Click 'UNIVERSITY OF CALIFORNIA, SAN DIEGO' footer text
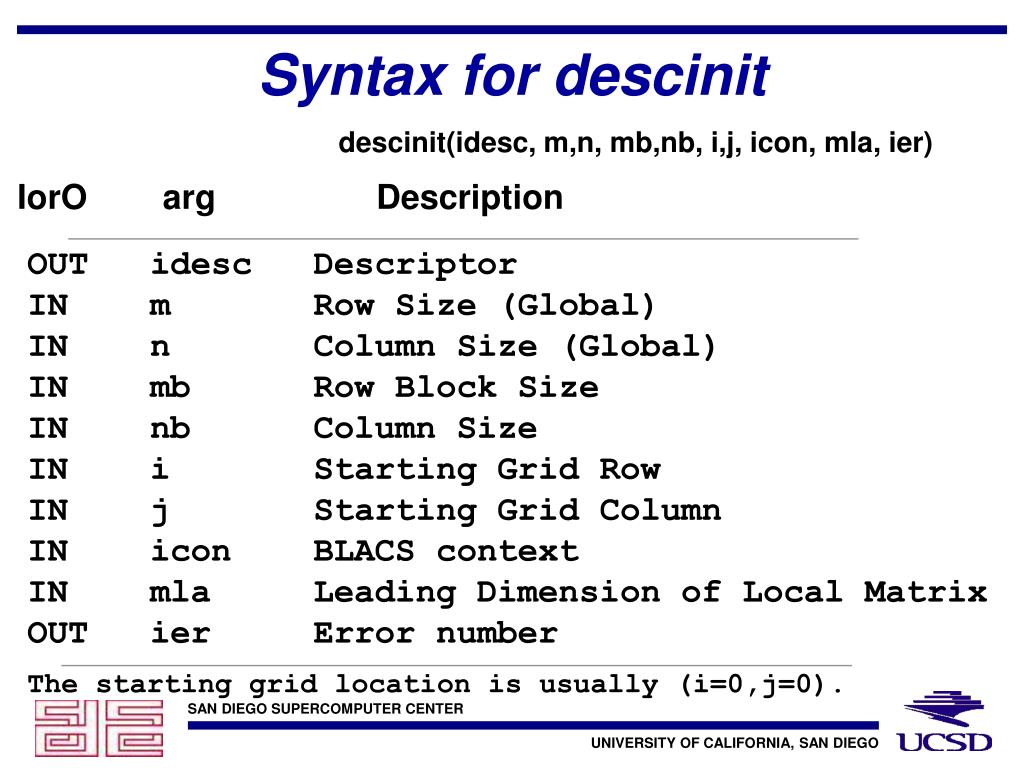Viewport: 1024px width, 768px height. click(735, 743)
